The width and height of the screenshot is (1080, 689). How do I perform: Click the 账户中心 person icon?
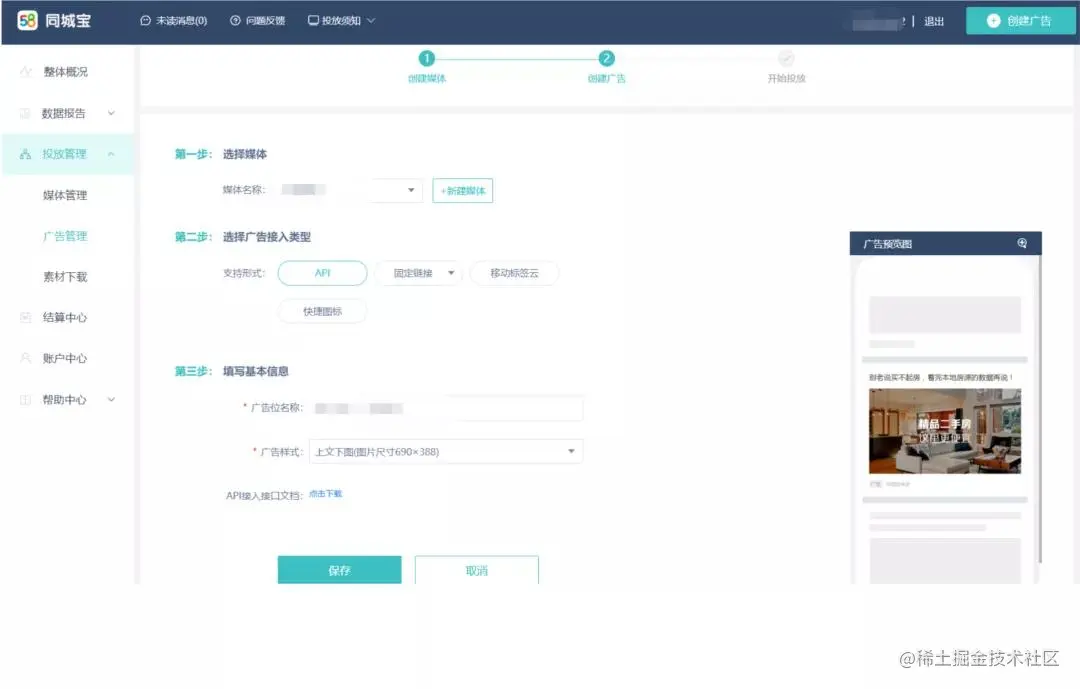tap(25, 358)
